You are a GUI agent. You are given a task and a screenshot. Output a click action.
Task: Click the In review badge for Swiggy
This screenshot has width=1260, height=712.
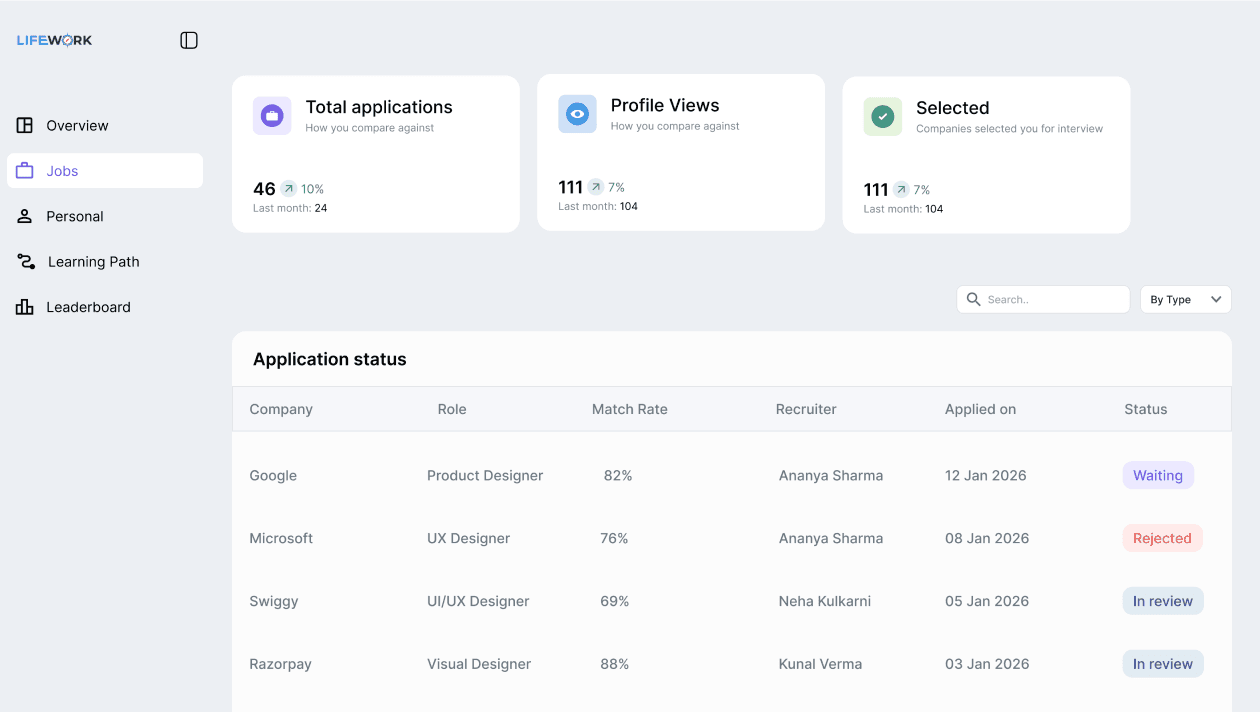coord(1162,601)
